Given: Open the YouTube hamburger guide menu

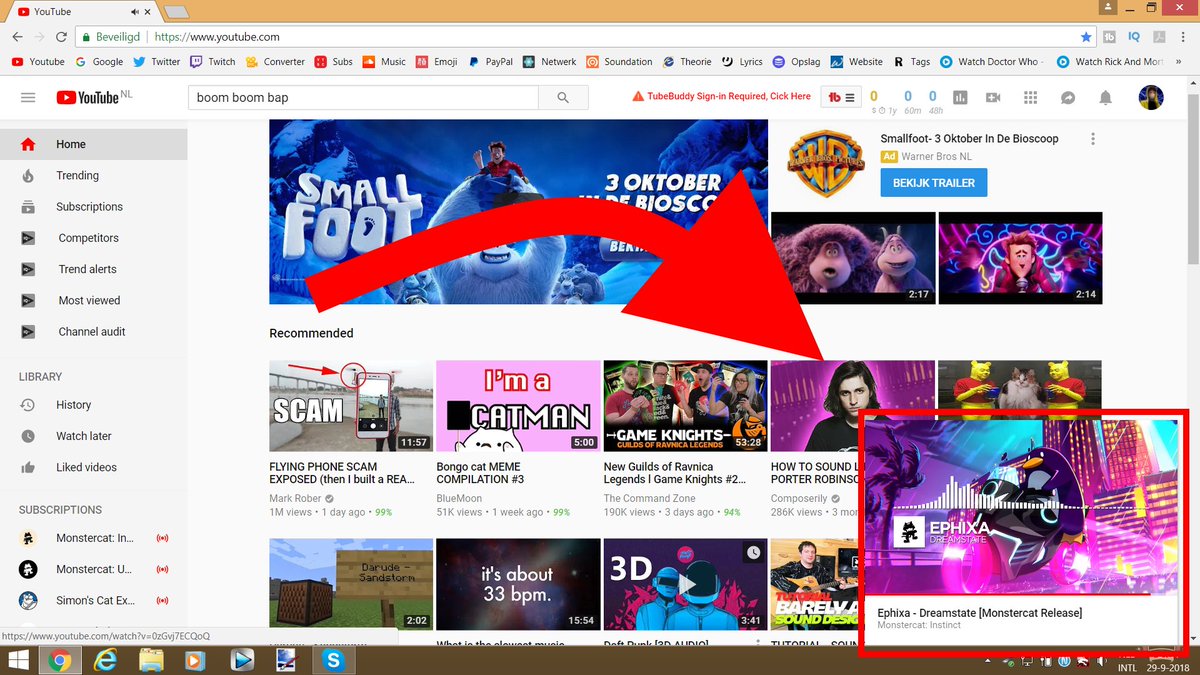Looking at the screenshot, I should click(28, 97).
